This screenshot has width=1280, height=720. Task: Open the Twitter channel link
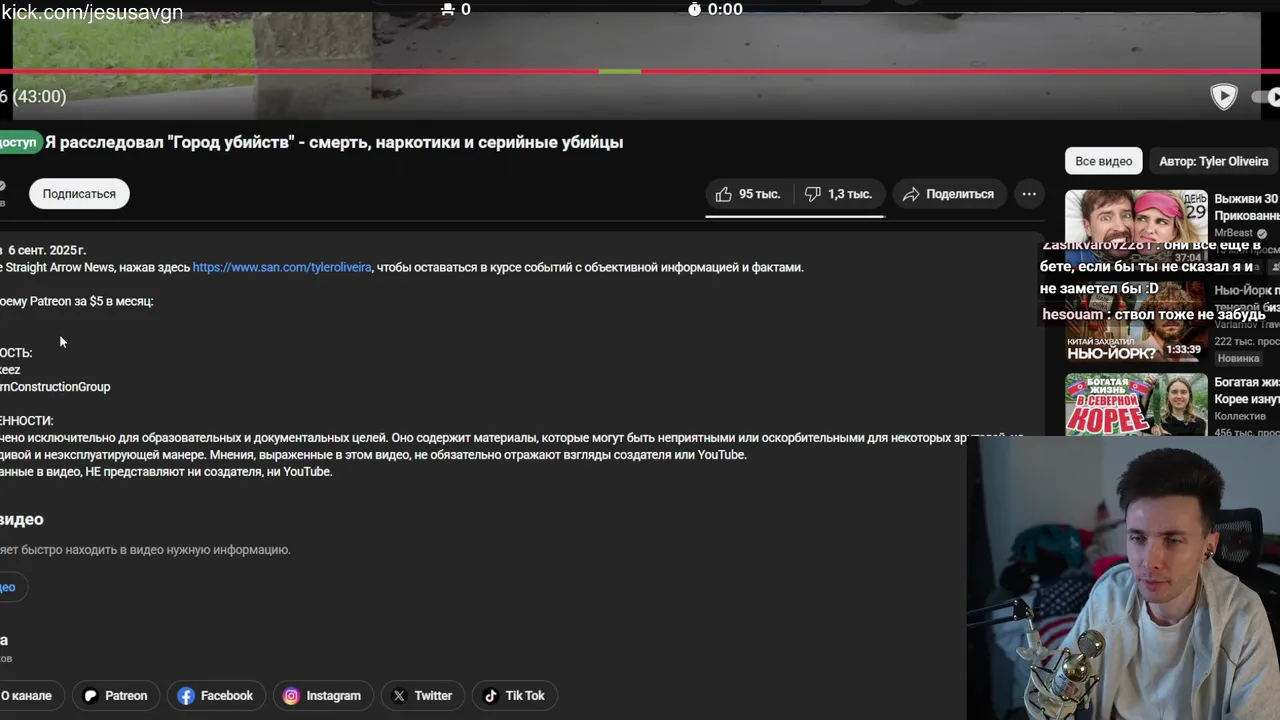[x=422, y=696]
